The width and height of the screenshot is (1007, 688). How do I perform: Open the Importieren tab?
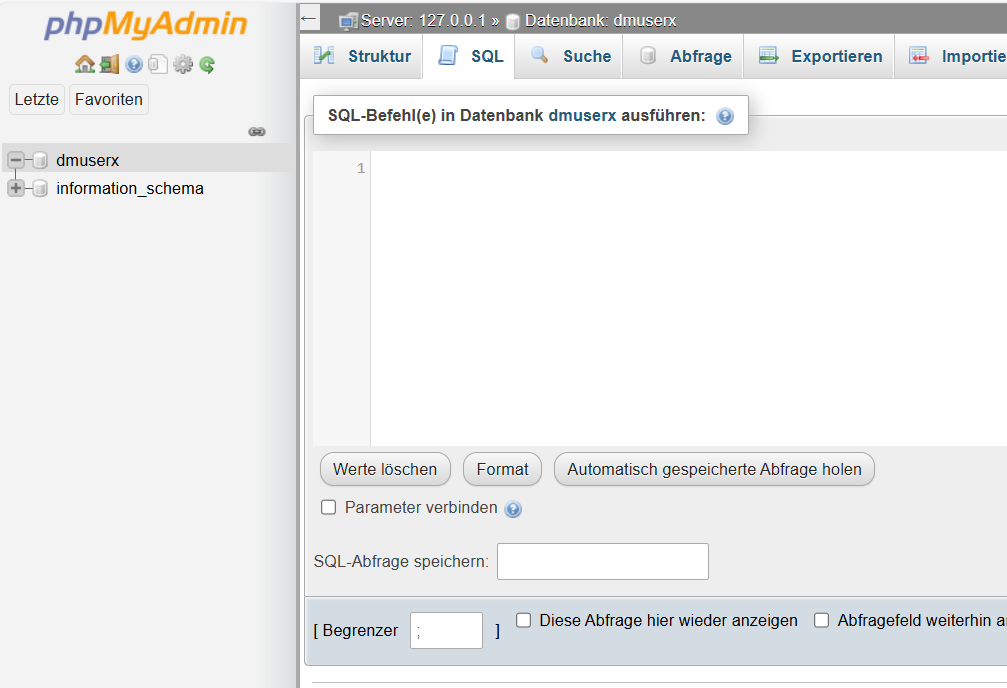pyautogui.click(x=951, y=56)
